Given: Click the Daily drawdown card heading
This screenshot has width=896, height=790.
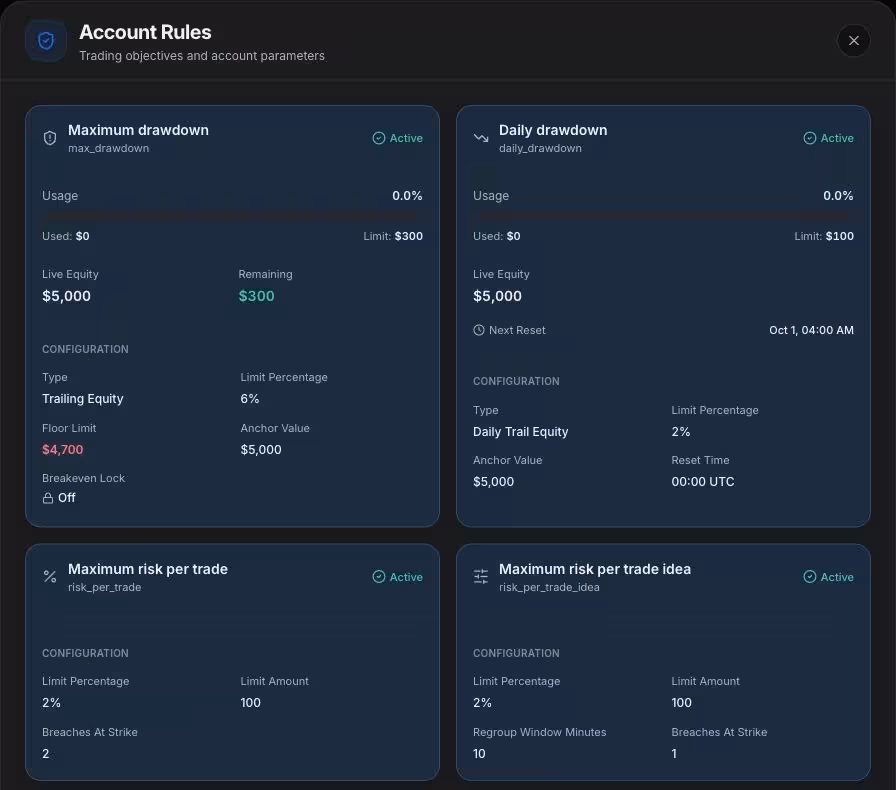Looking at the screenshot, I should pyautogui.click(x=553, y=130).
